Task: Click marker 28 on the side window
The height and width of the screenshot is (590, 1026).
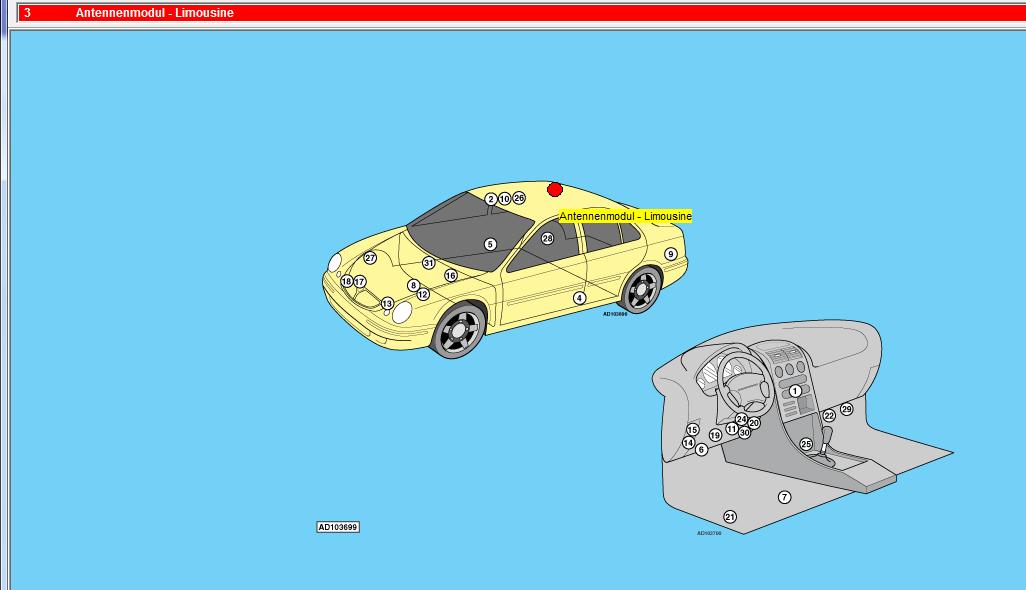Action: pos(548,238)
